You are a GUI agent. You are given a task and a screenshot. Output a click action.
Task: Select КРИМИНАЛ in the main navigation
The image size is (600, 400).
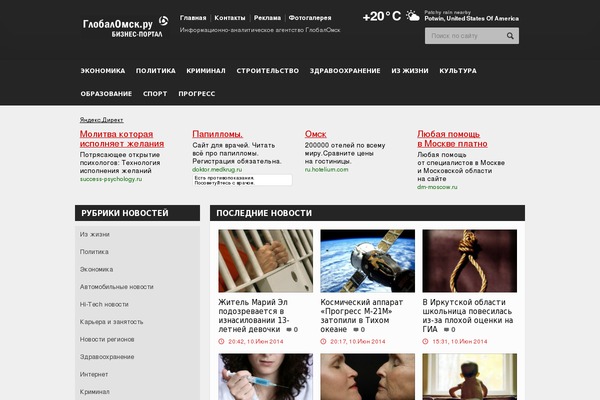click(206, 70)
